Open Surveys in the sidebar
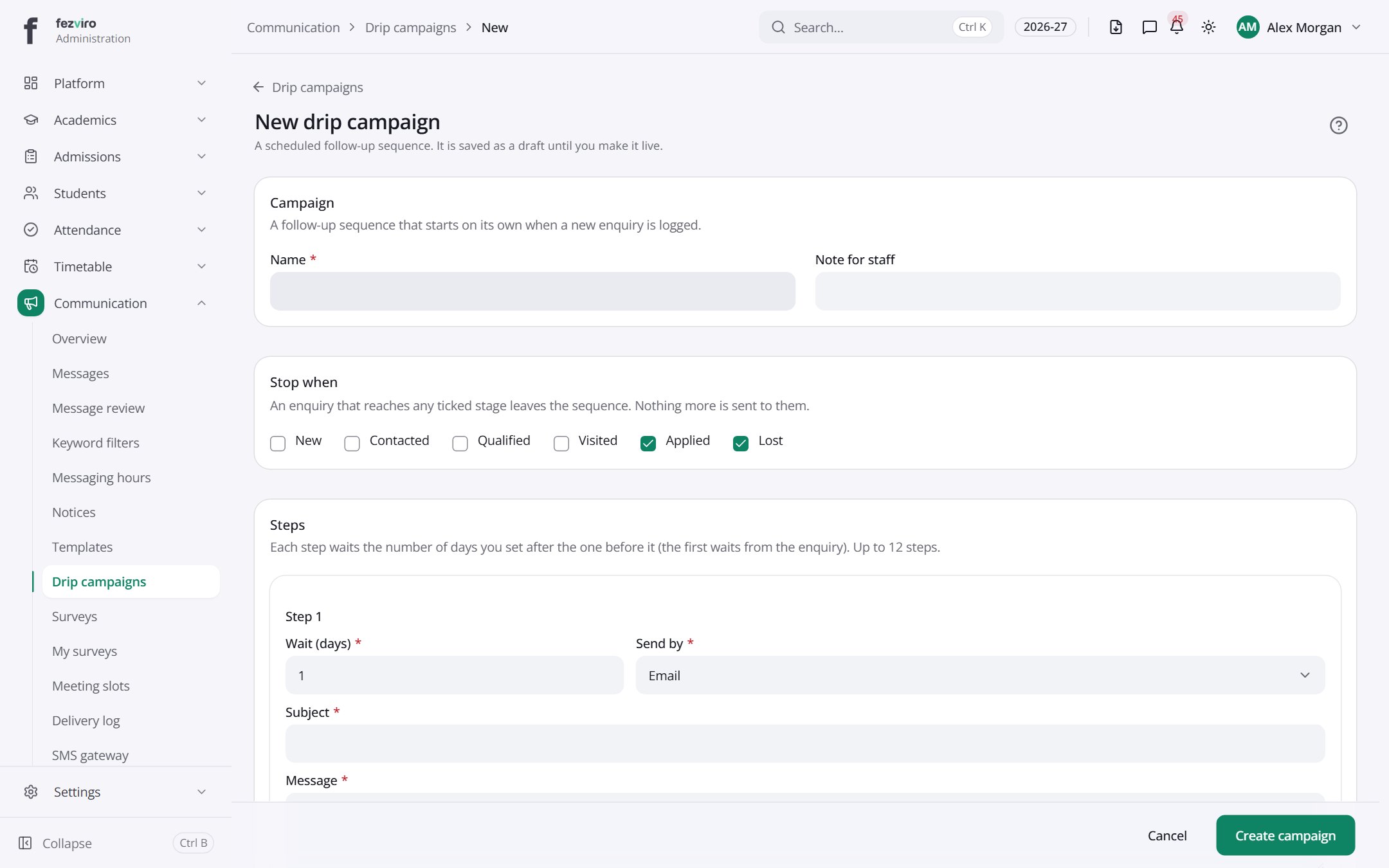 pos(75,617)
